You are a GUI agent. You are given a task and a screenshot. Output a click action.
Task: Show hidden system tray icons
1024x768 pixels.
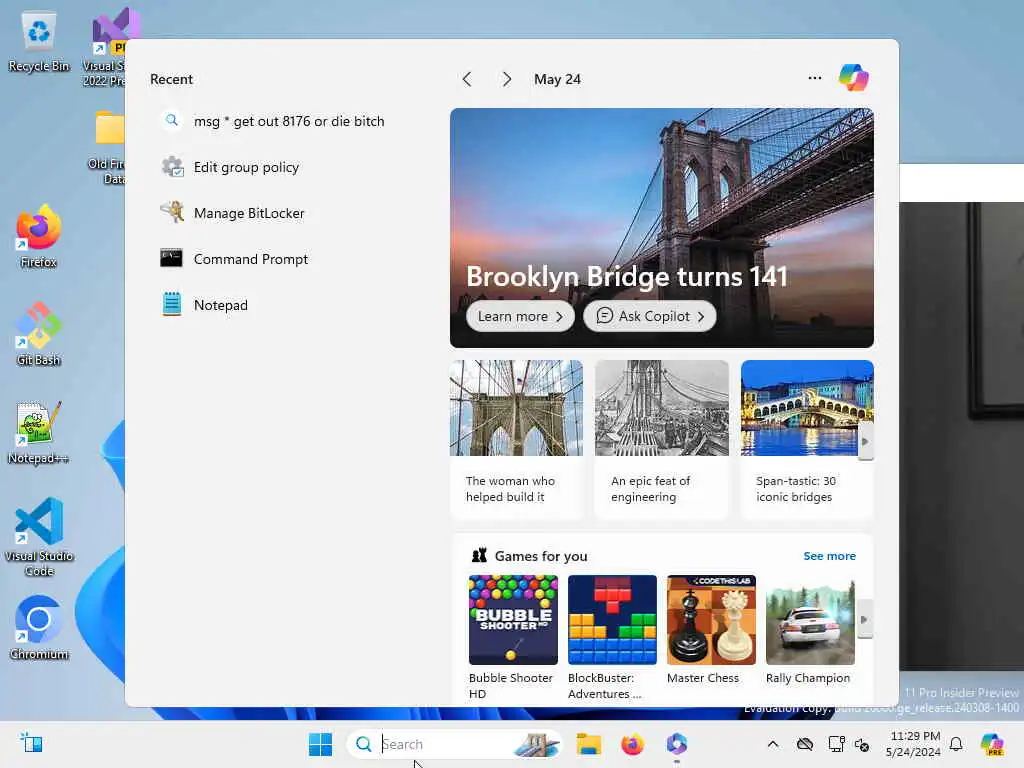point(773,744)
